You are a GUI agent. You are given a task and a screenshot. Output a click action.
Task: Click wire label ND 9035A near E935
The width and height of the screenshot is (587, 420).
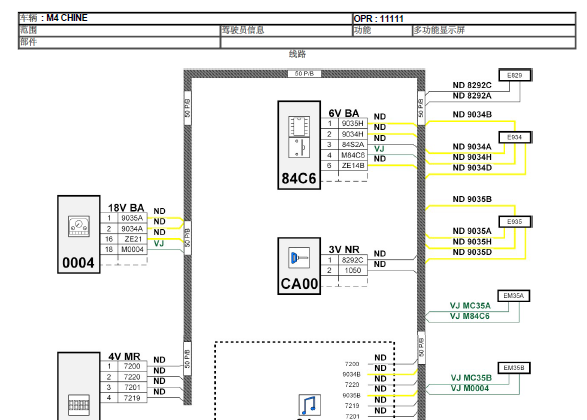tap(472, 231)
